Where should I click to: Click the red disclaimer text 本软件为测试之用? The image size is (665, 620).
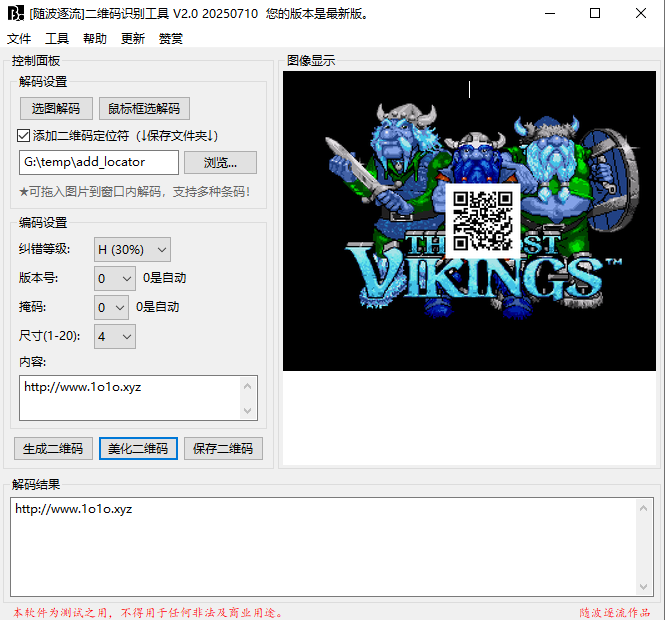pos(148,613)
